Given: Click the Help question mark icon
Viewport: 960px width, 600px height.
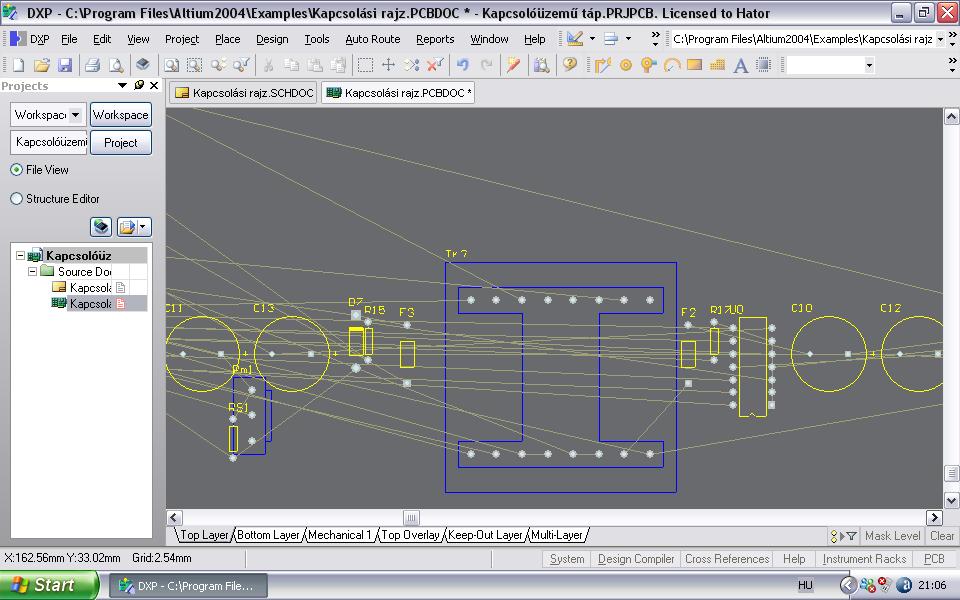Looking at the screenshot, I should 570,64.
